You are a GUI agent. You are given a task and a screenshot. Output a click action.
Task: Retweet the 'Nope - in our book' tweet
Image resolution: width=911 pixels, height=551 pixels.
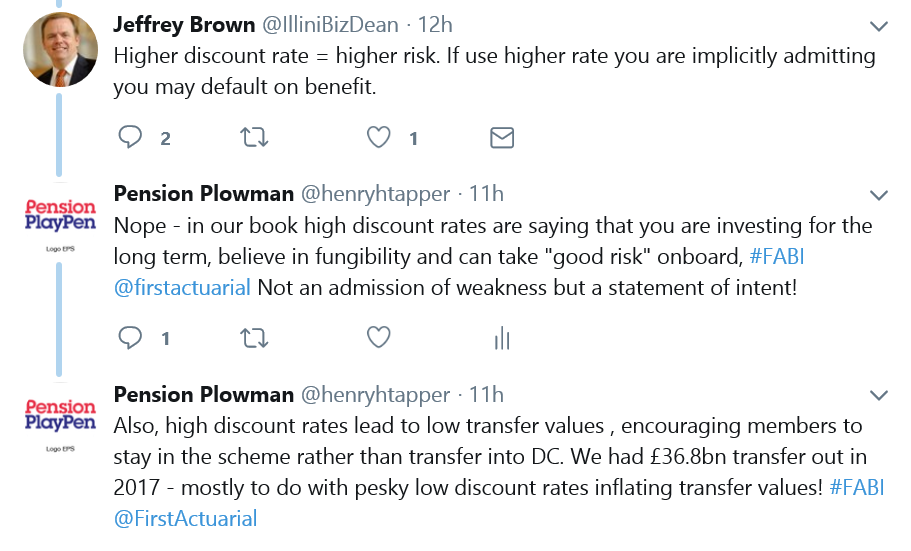pyautogui.click(x=254, y=338)
